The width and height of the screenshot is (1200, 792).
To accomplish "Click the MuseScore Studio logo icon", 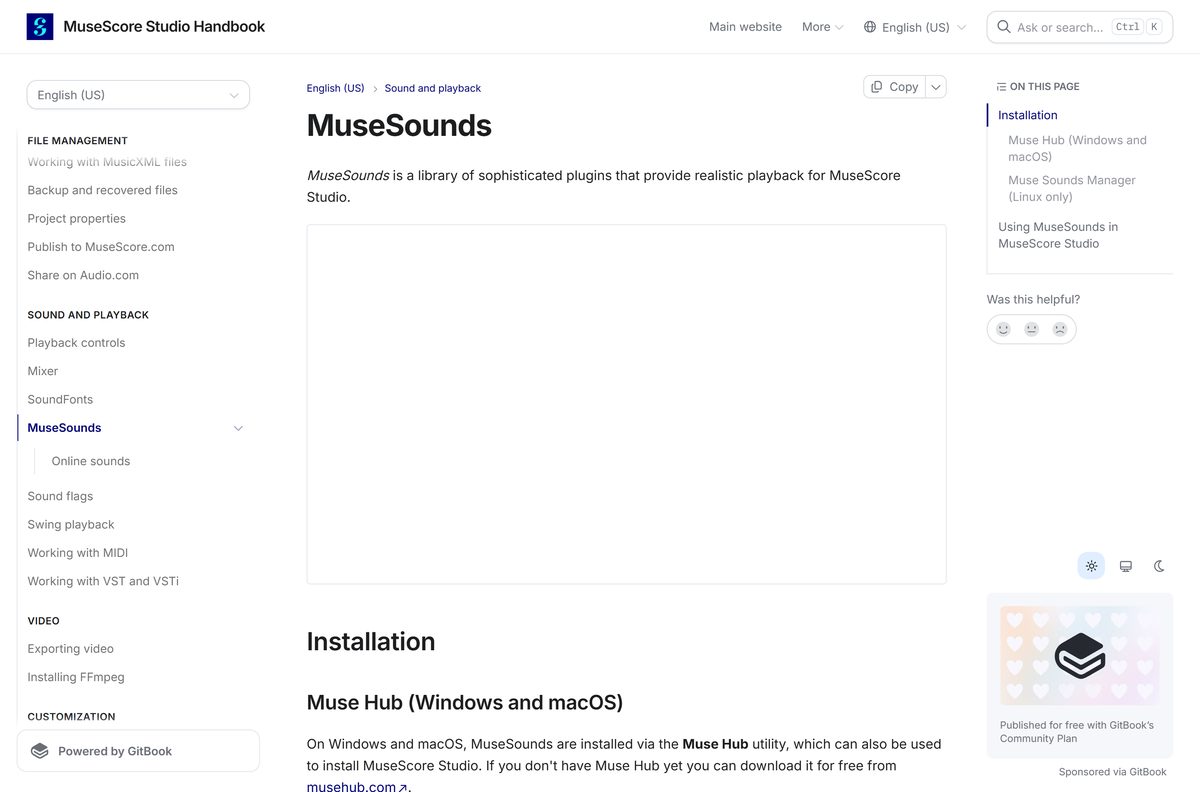I will coord(40,27).
